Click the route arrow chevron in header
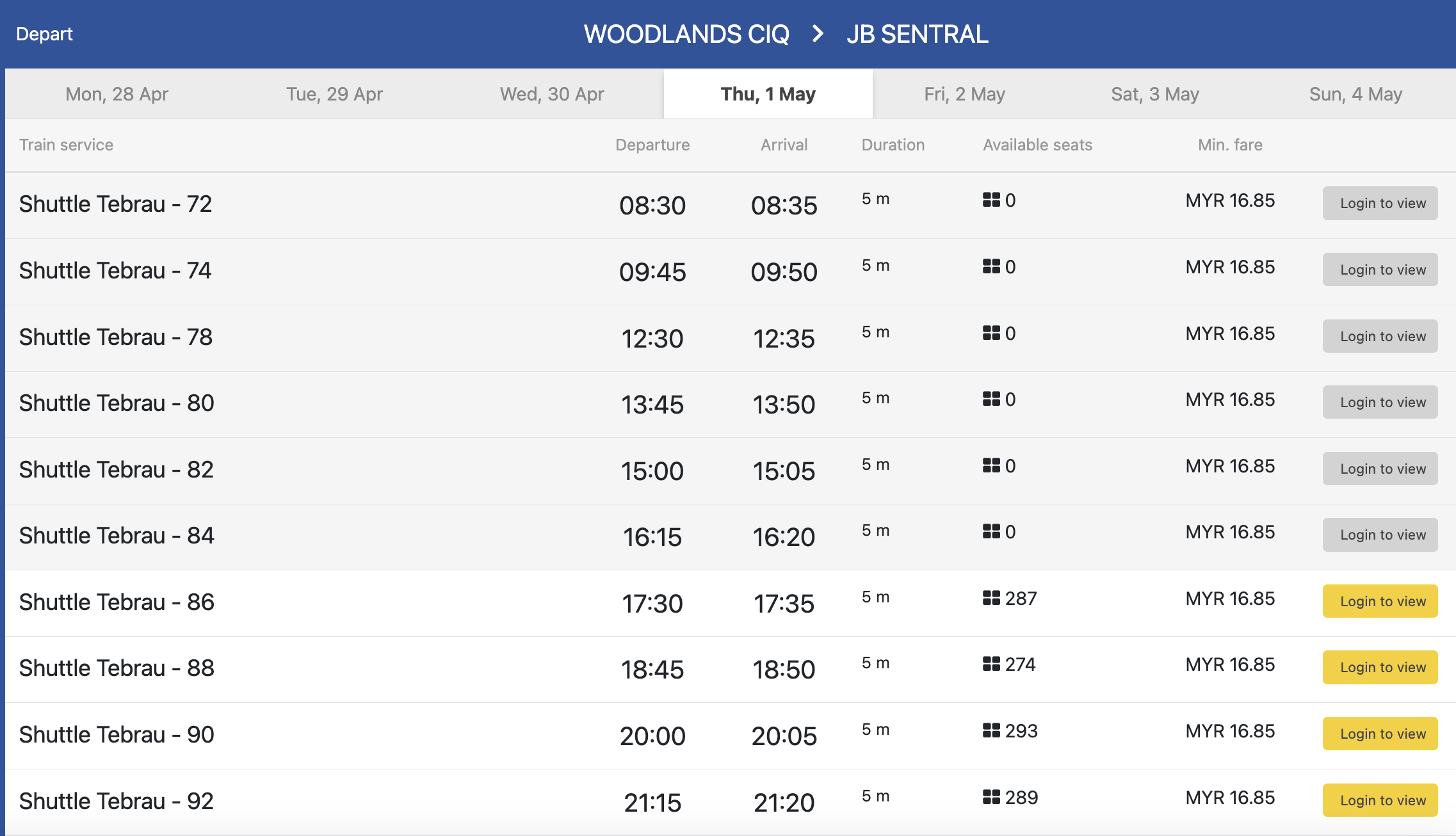 [x=818, y=34]
